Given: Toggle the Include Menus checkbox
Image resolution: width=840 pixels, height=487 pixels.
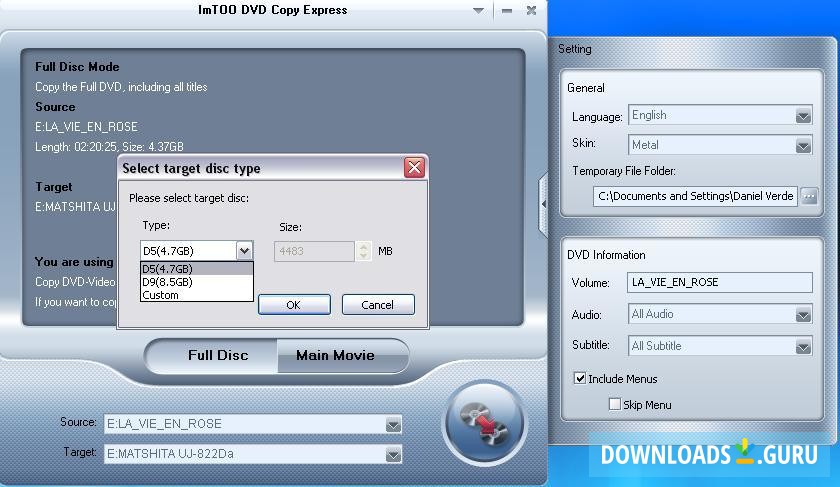Looking at the screenshot, I should tap(580, 378).
